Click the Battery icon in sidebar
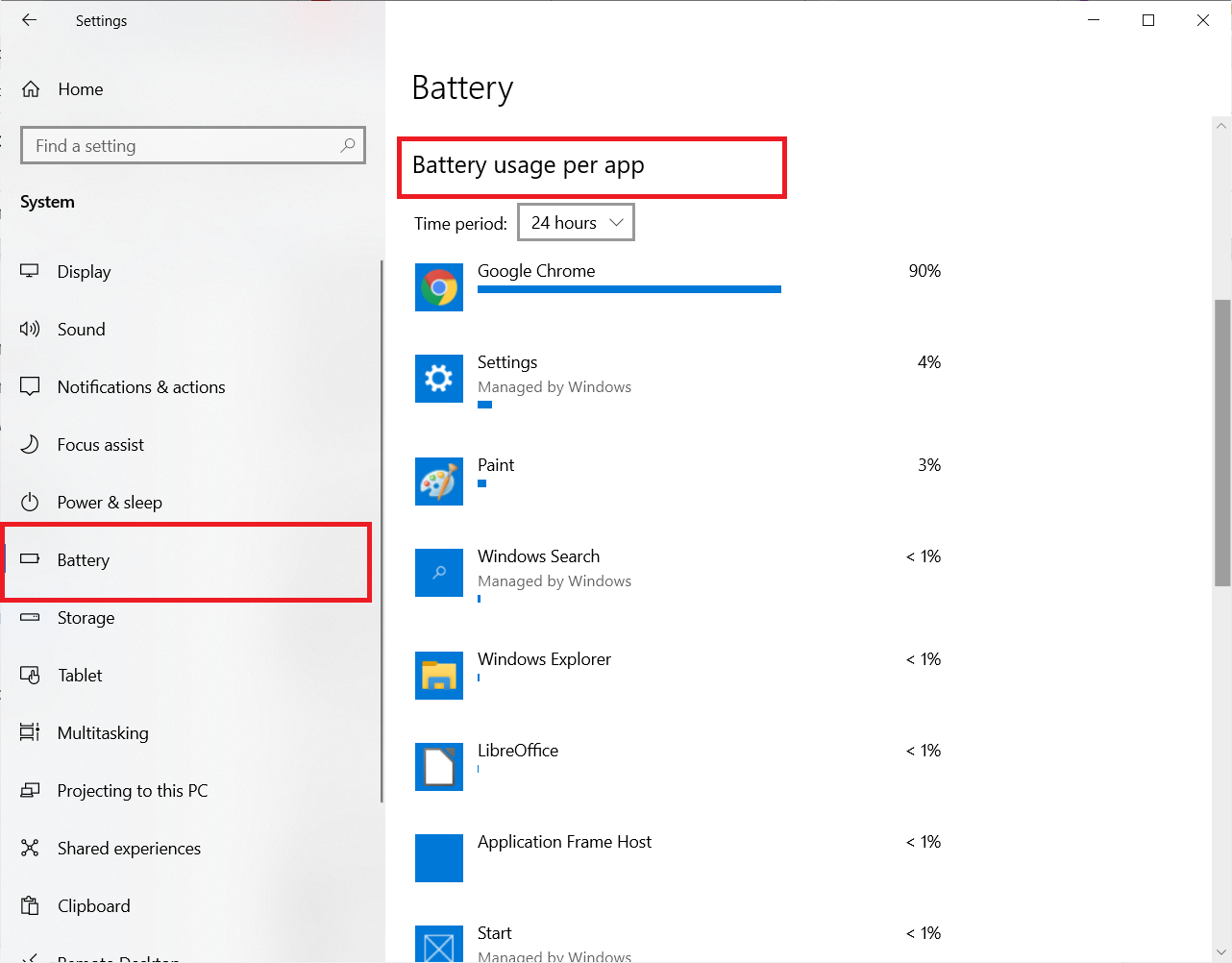Viewport: 1232px width, 963px height. coord(30,558)
